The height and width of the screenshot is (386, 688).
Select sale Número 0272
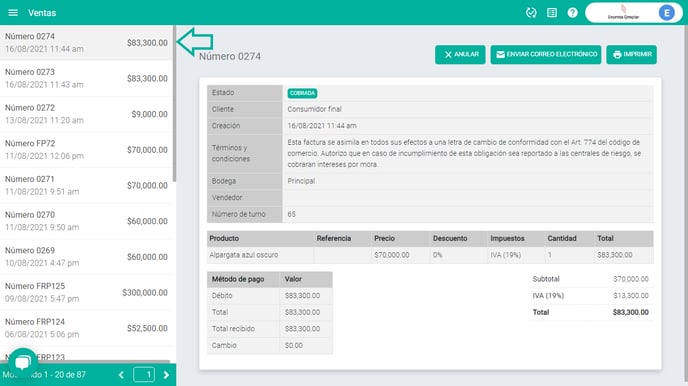tap(86, 114)
